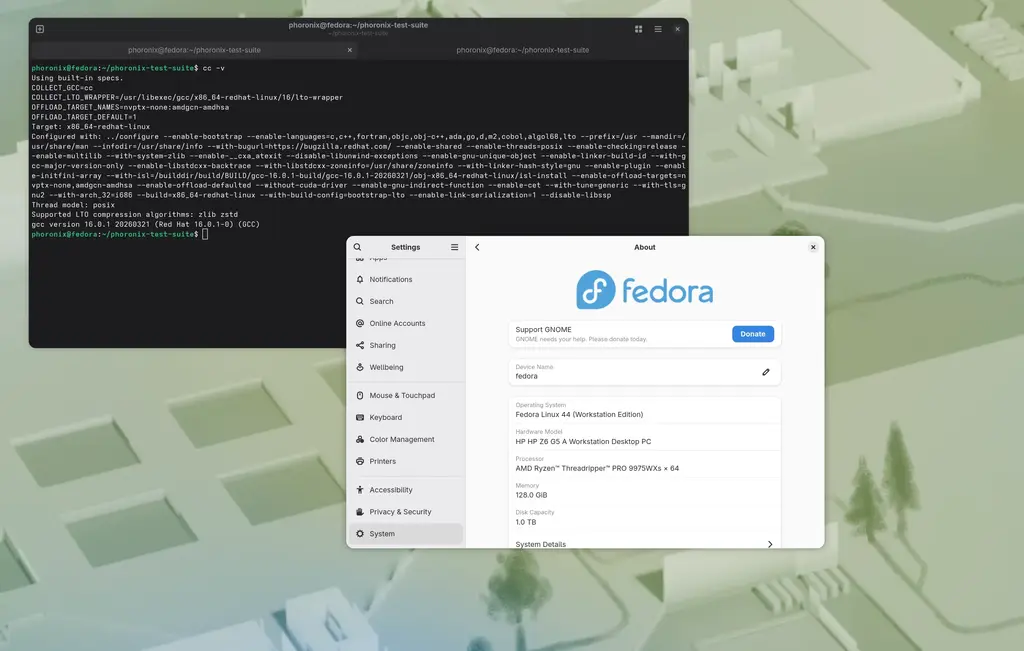Show terminal tab overview grid
Screen dimensions: 1024x651
click(x=638, y=29)
